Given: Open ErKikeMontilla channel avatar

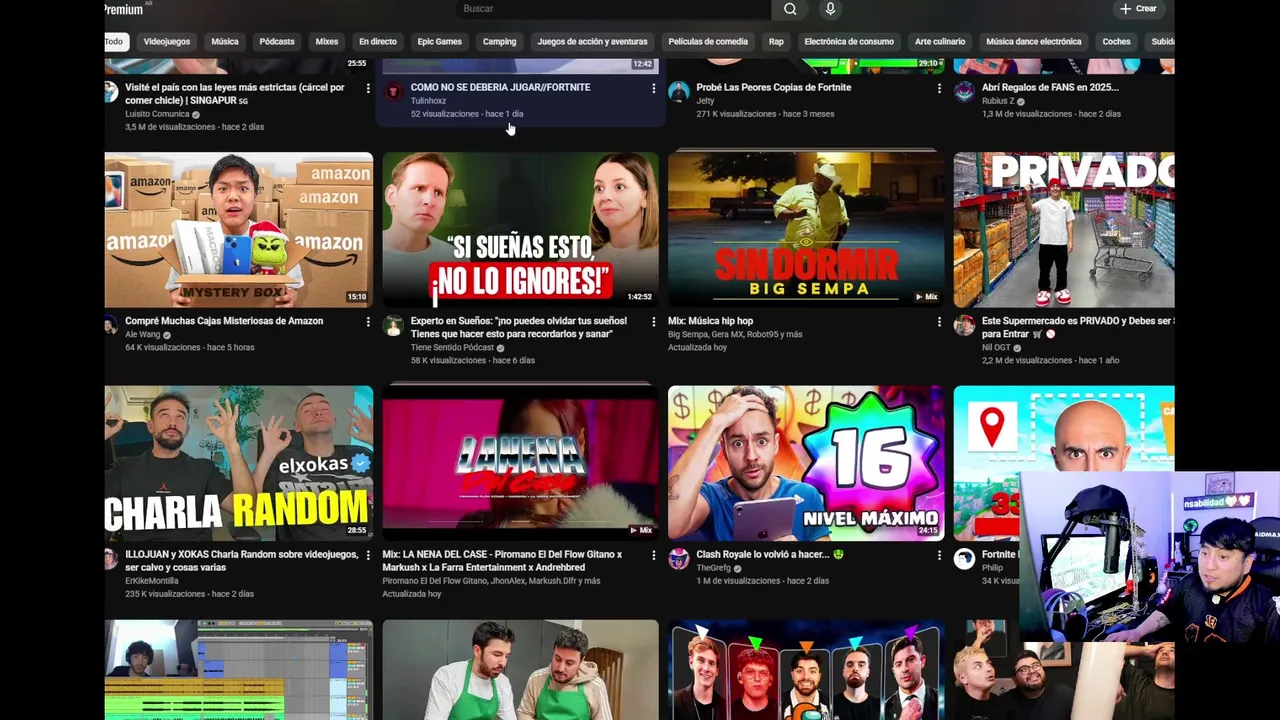Looking at the screenshot, I should [x=111, y=559].
